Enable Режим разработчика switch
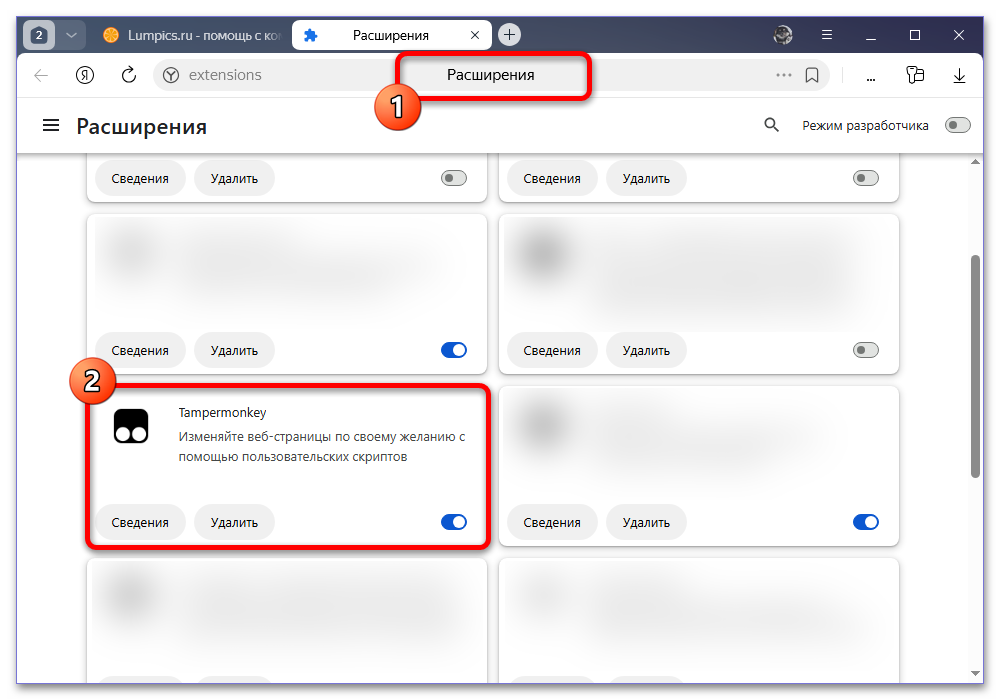The height and width of the screenshot is (700, 1000). pos(957,125)
